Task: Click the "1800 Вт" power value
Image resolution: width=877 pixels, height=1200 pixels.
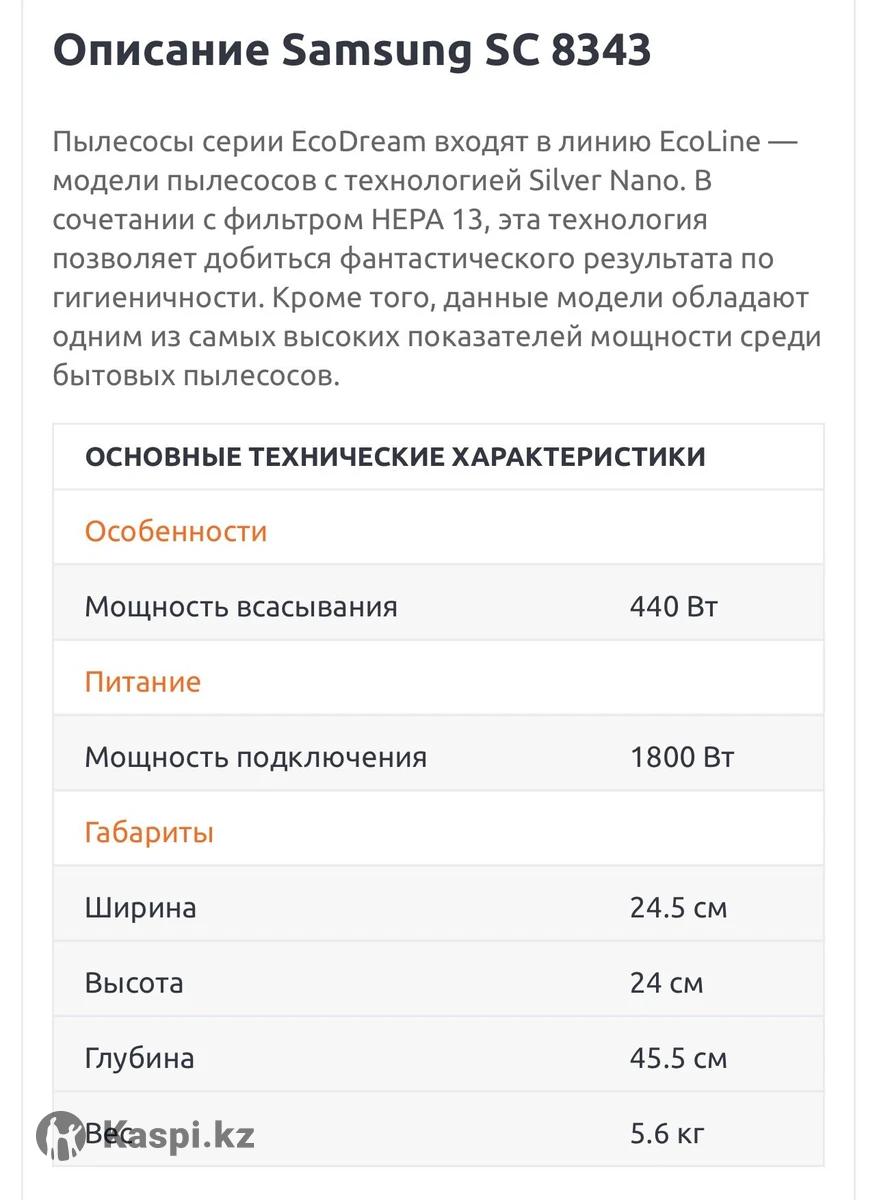Action: click(x=682, y=758)
